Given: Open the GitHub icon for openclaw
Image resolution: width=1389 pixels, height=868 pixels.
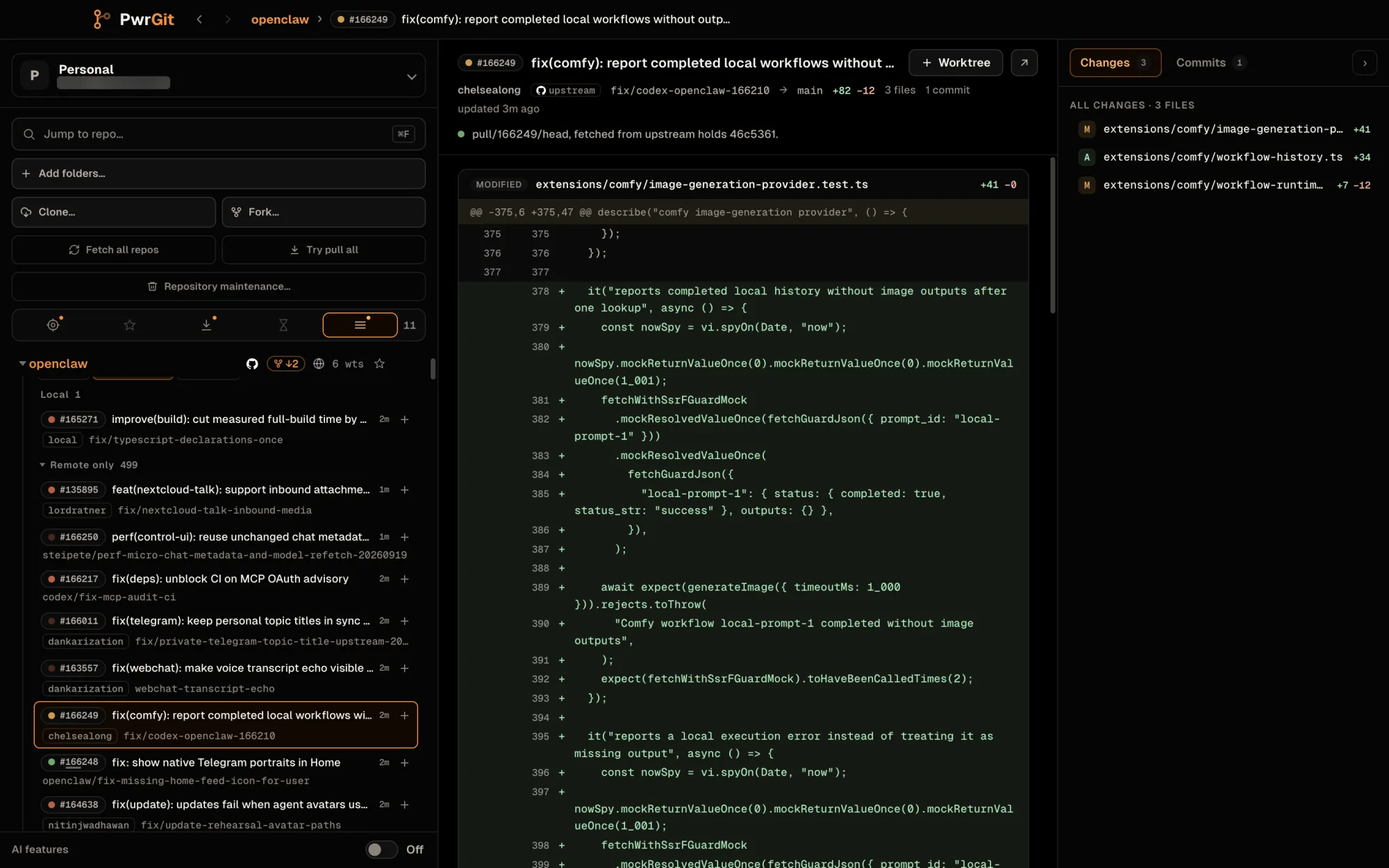Looking at the screenshot, I should pyautogui.click(x=252, y=364).
